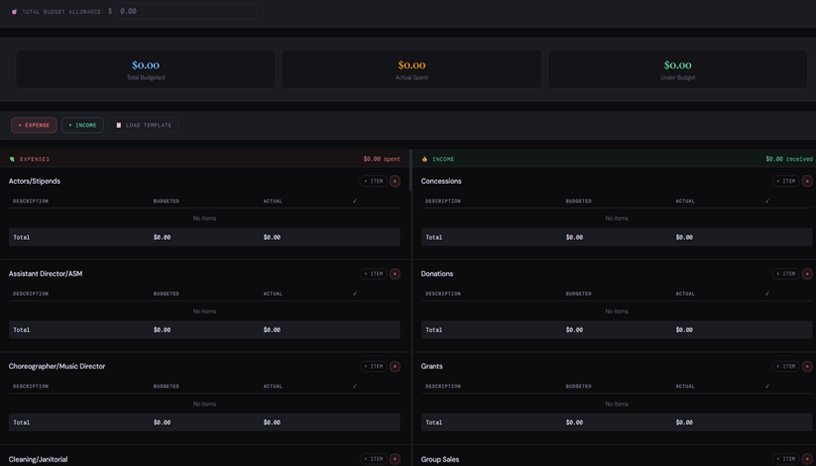Image resolution: width=816 pixels, height=466 pixels.
Task: Click Budgeted column header in Actors/Stipends
Action: (166, 201)
